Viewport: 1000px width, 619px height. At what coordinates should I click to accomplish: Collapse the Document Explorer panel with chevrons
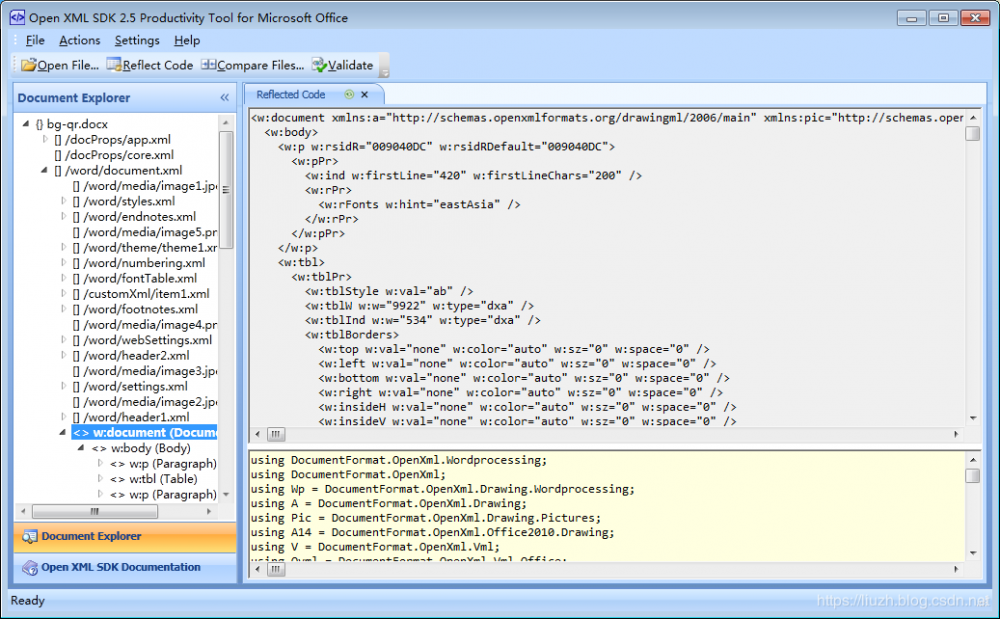[x=224, y=98]
